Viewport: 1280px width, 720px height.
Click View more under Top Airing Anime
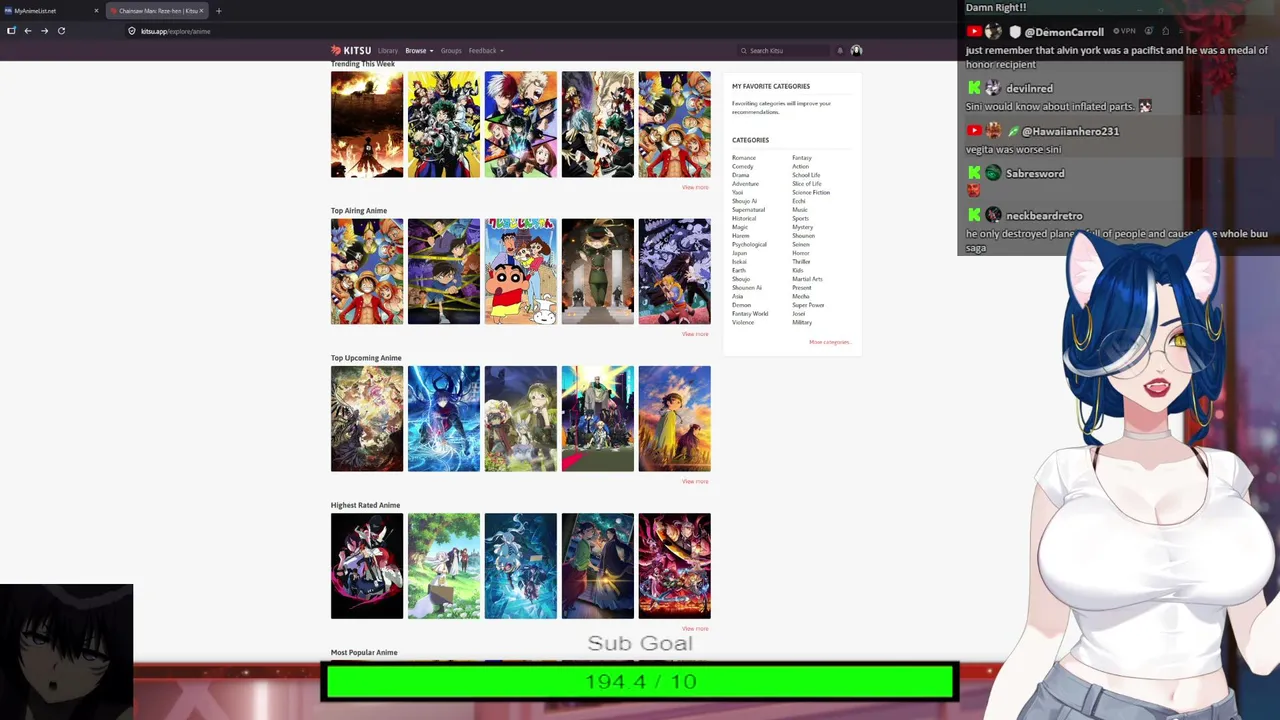pyautogui.click(x=695, y=334)
